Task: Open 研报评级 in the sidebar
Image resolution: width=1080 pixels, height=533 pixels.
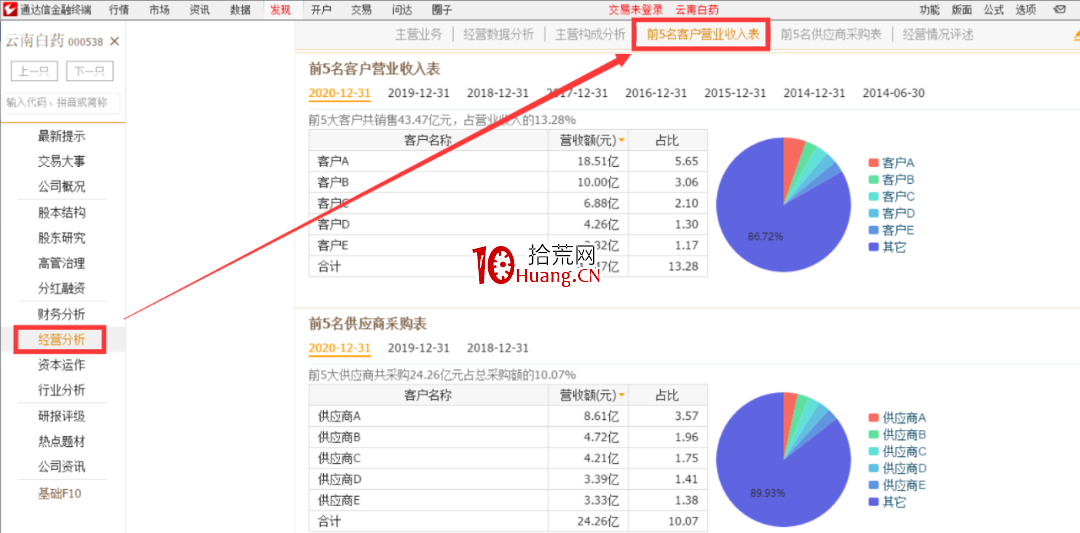Action: [62, 416]
